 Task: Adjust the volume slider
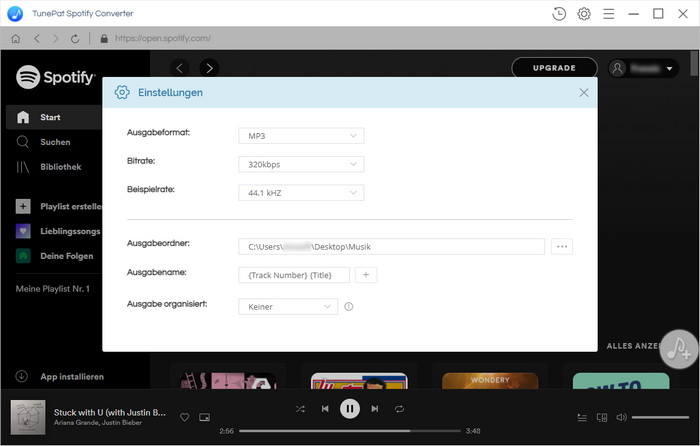click(x=660, y=418)
